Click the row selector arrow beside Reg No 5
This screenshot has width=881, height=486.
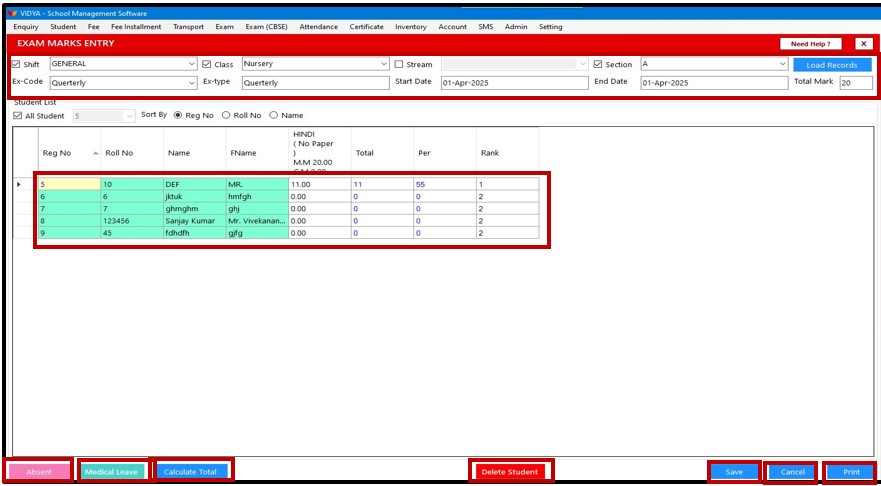(20, 184)
